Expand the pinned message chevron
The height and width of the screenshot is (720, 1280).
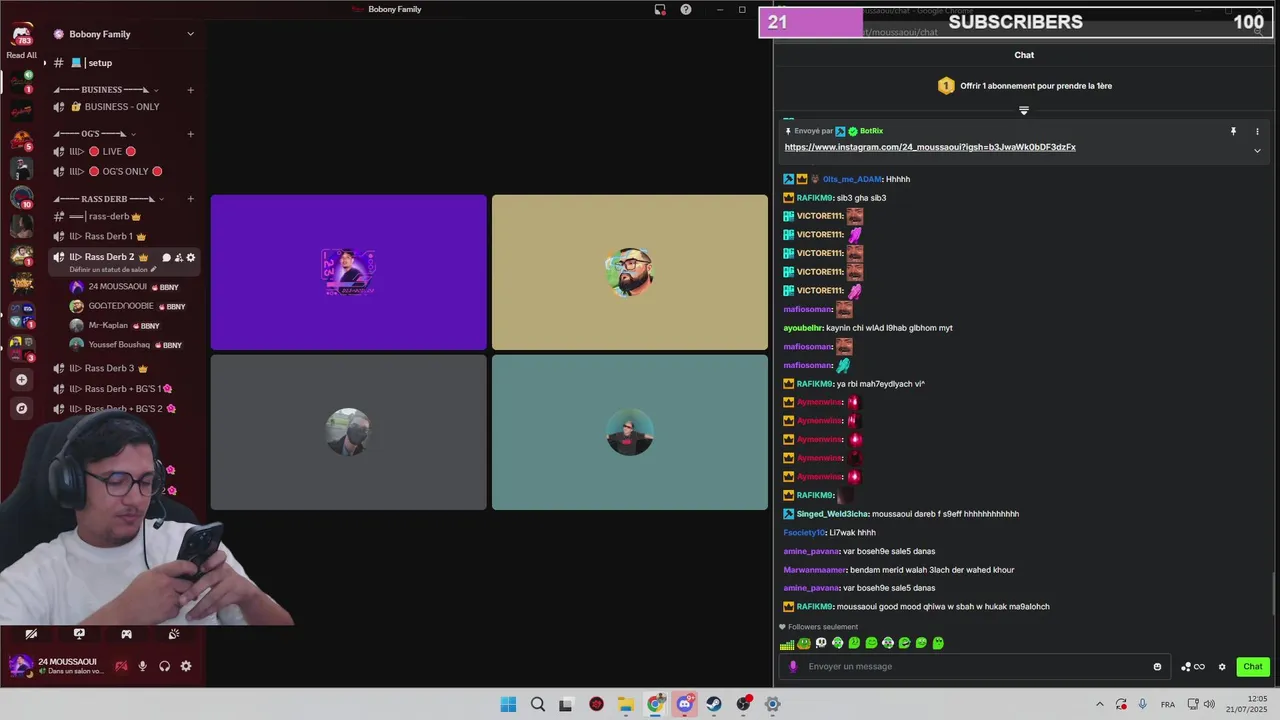click(x=1257, y=151)
